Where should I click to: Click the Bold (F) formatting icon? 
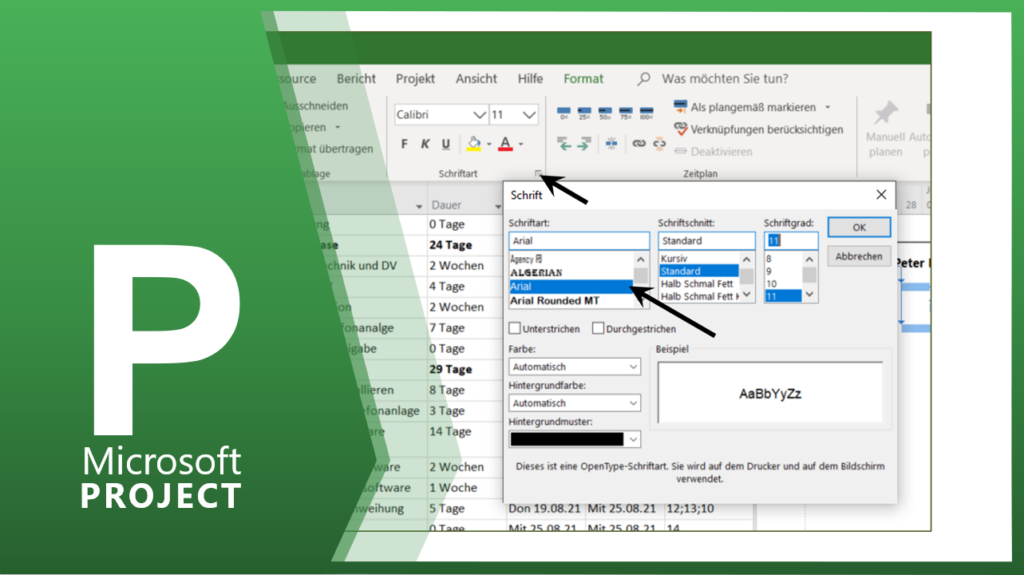(x=405, y=144)
